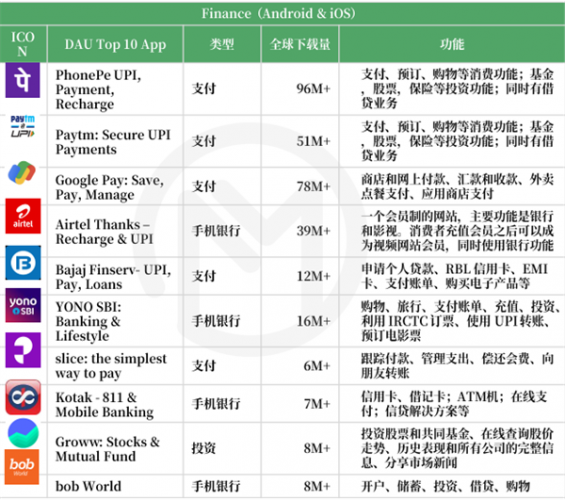
Task: Click the Kotak infinity logo icon
Action: click(23, 397)
